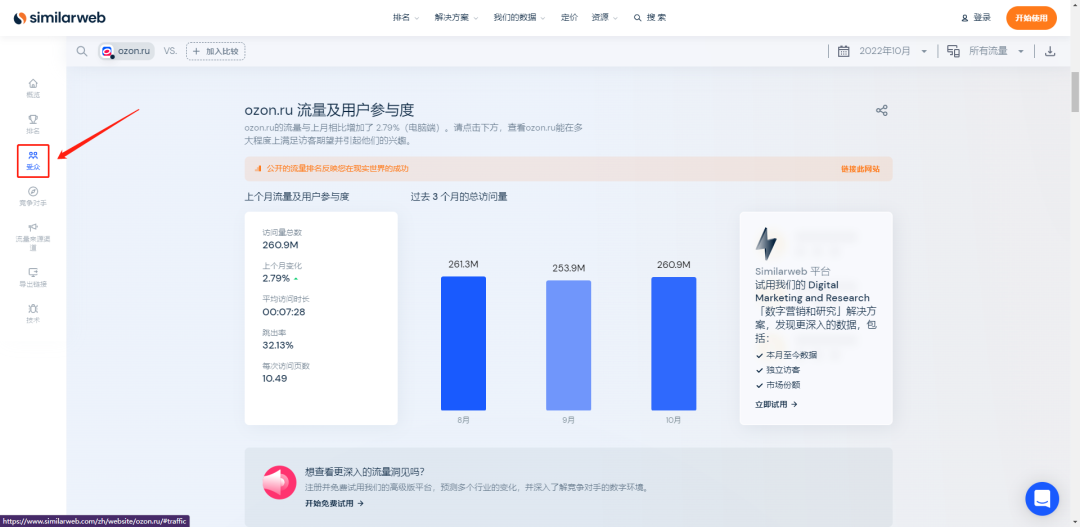Image resolution: width=1080 pixels, height=527 pixels.
Task: Click the 00:07:28 average duration value
Action: (284, 311)
